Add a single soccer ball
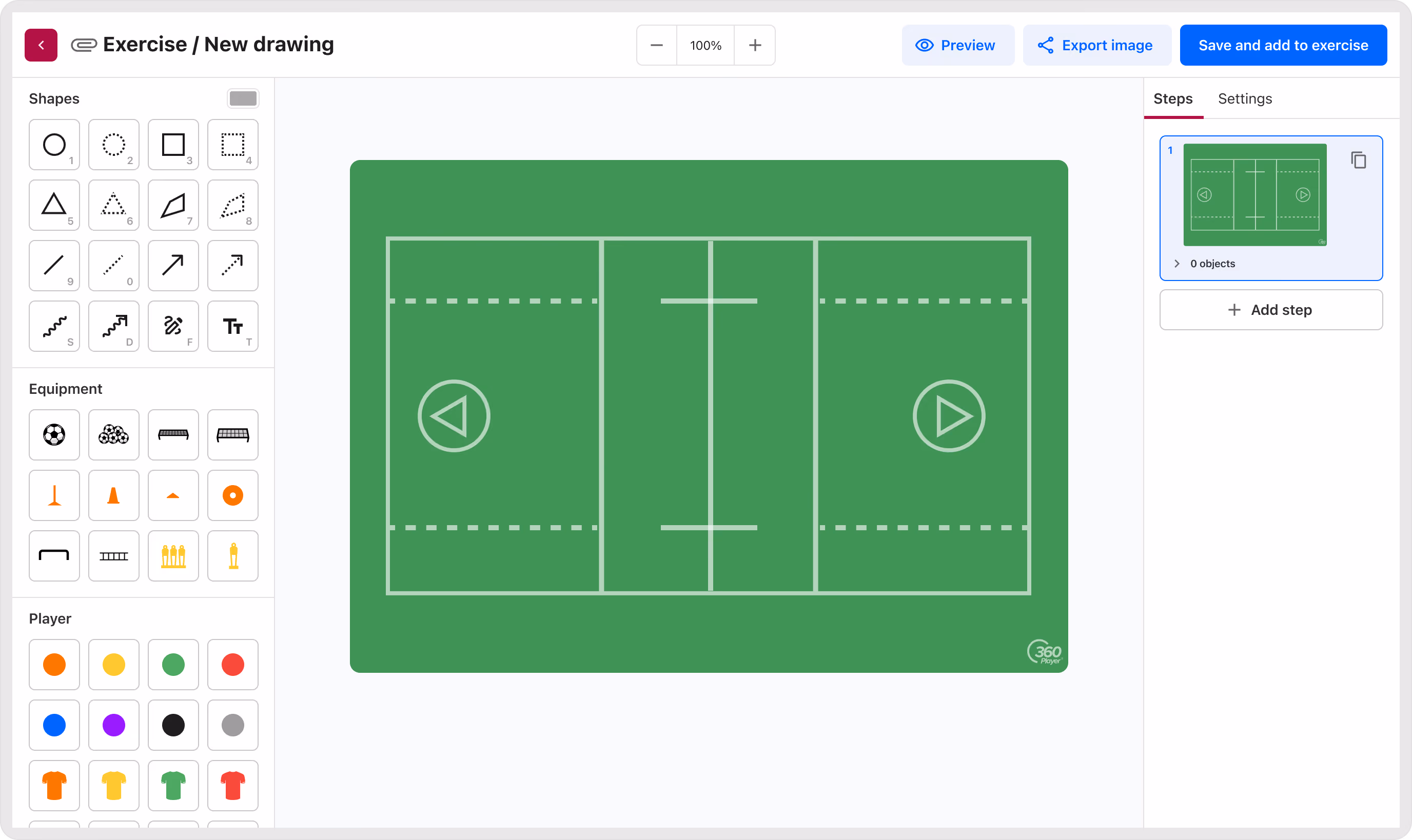Viewport: 1412px width, 840px height. pos(54,435)
